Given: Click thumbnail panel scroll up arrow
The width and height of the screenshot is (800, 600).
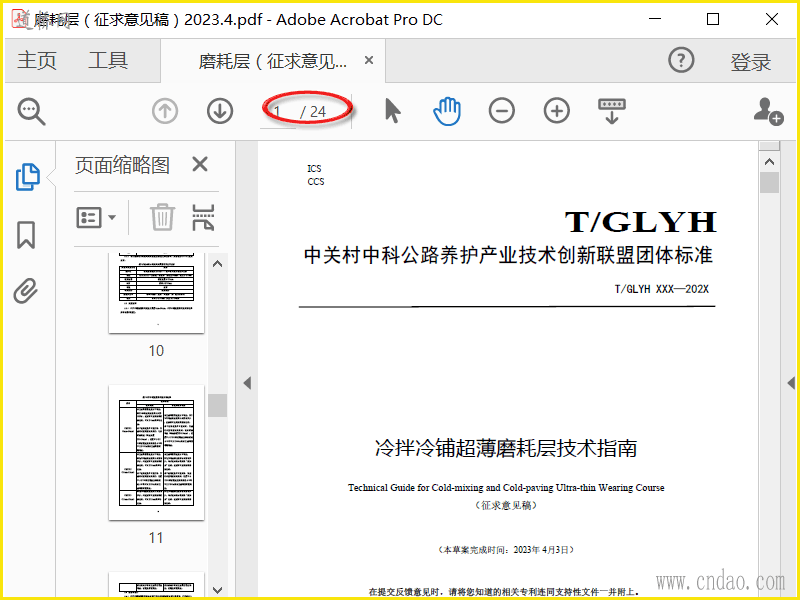Looking at the screenshot, I should point(217,264).
